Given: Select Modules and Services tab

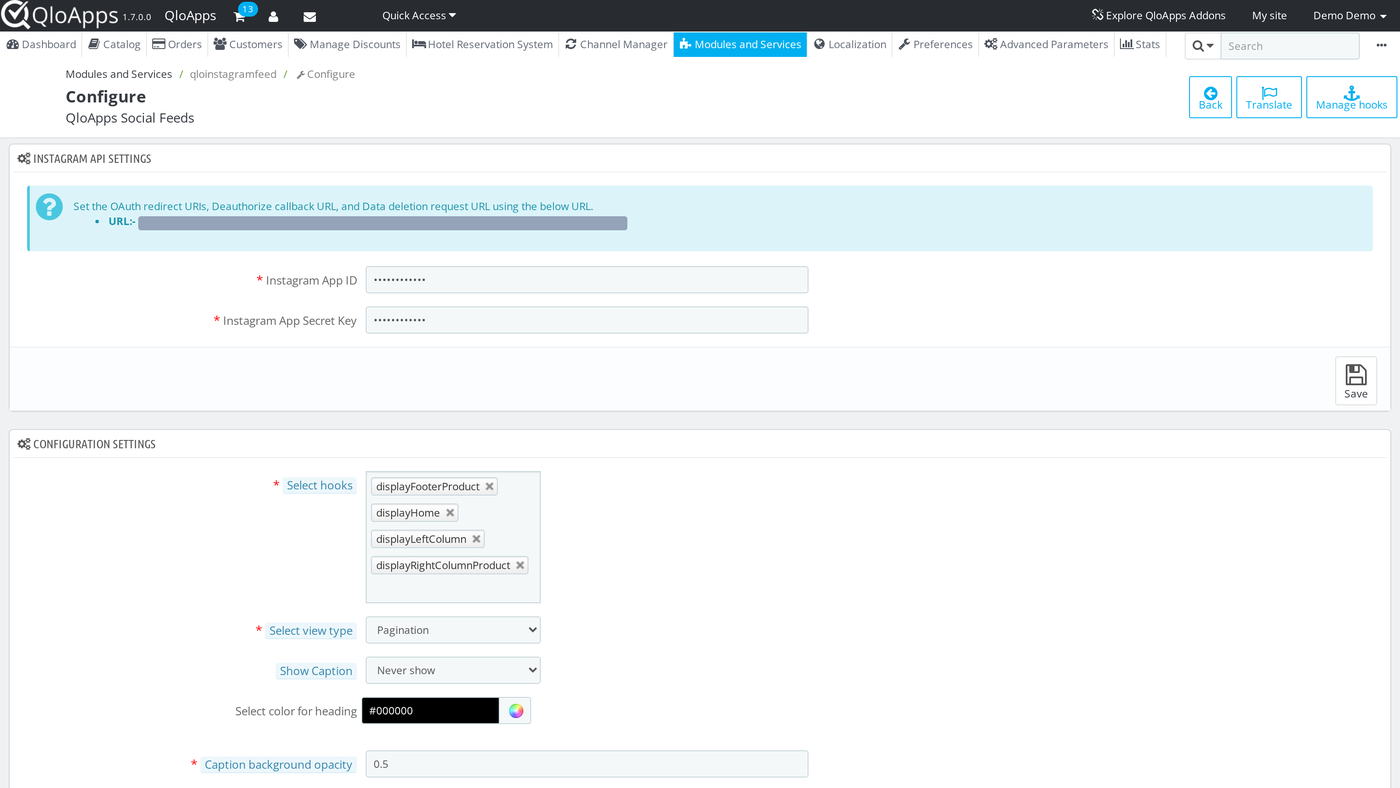Looking at the screenshot, I should tap(740, 45).
